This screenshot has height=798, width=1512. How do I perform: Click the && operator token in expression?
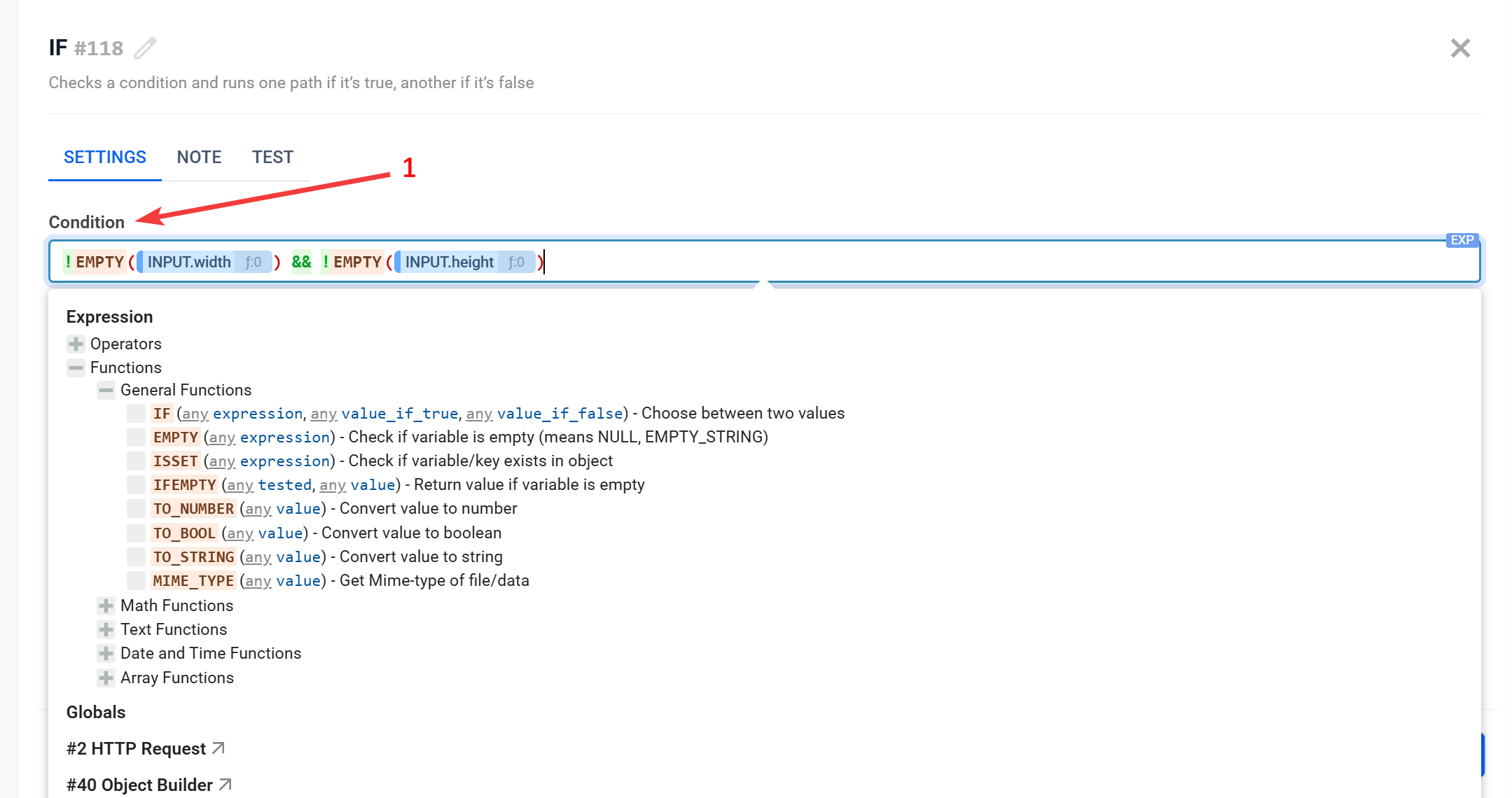(x=301, y=262)
